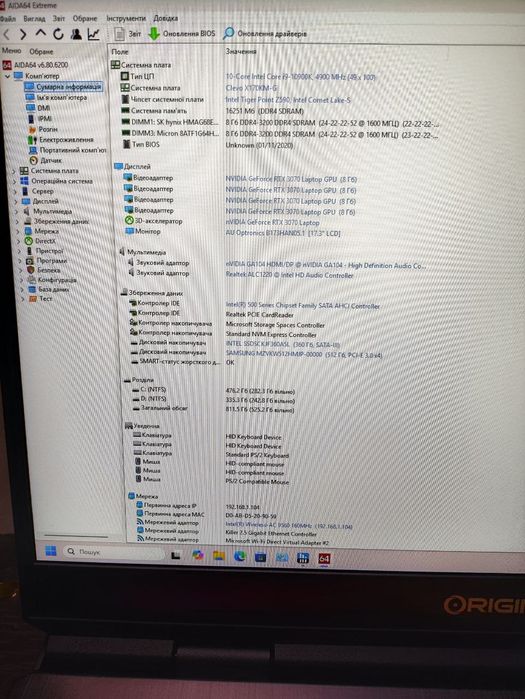Image resolution: width=525 pixels, height=699 pixels.
Task: Open the Звіт menu
Action: coord(59,18)
